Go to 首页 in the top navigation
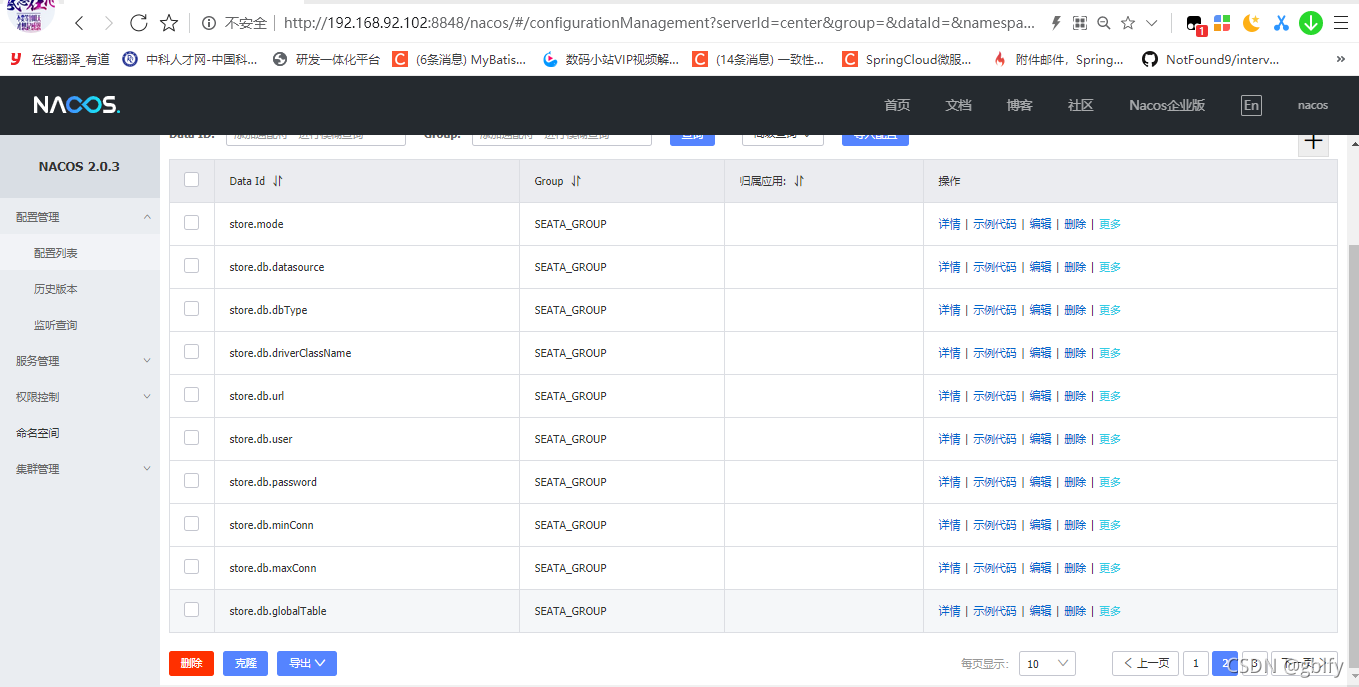The height and width of the screenshot is (687, 1359). pyautogui.click(x=897, y=105)
